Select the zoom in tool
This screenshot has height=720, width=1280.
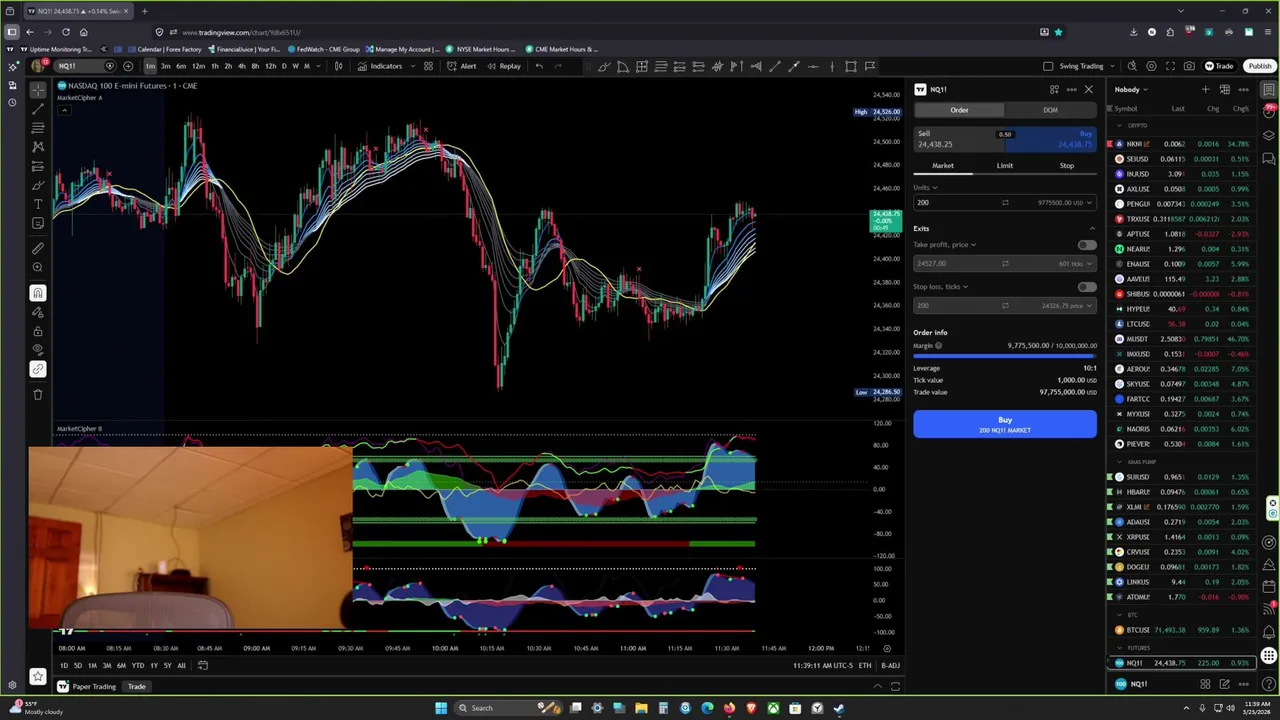(38, 267)
